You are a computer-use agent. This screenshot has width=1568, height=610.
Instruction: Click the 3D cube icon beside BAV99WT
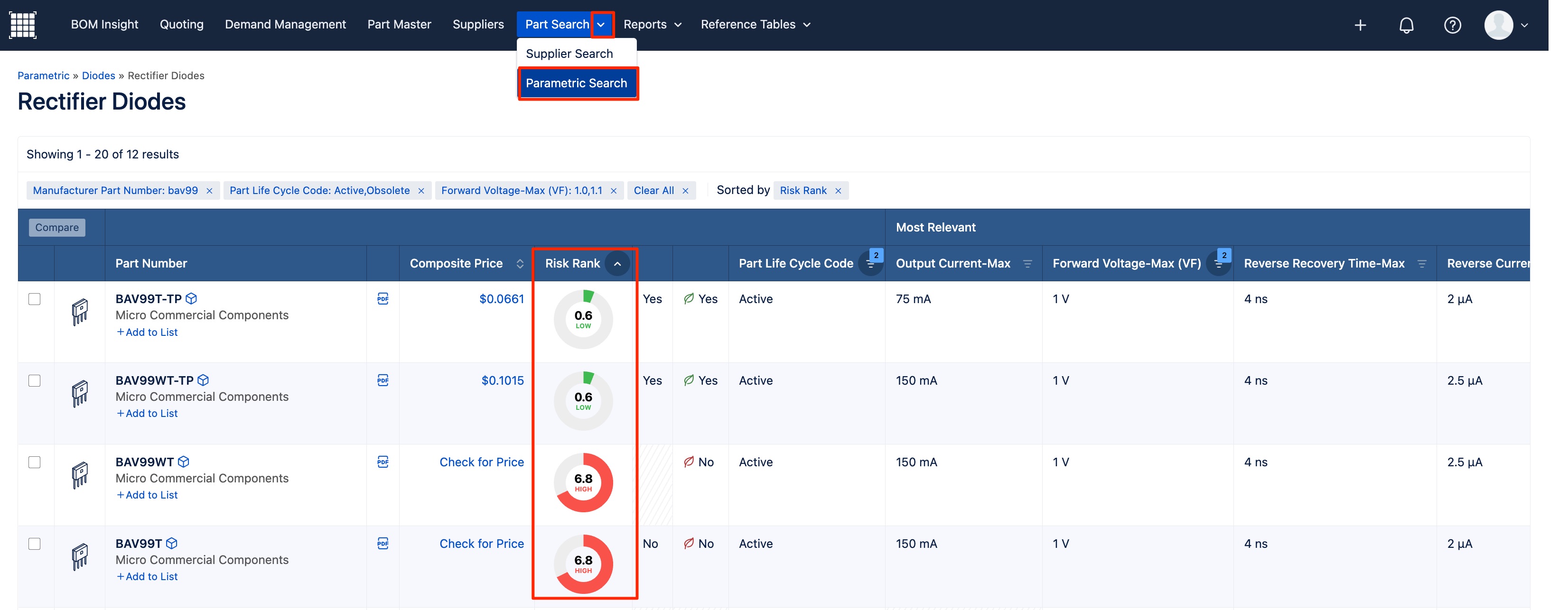183,462
